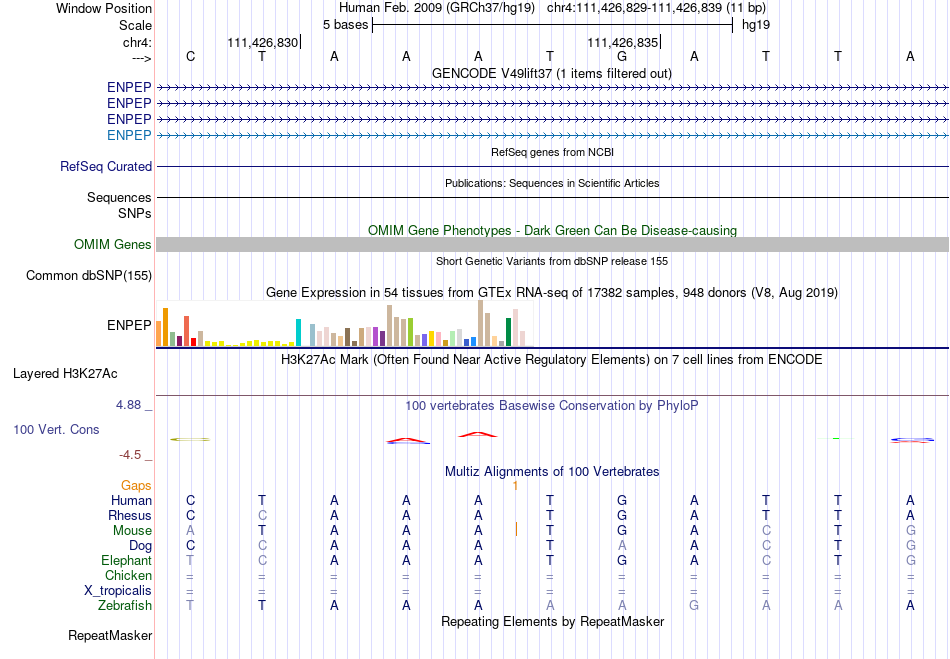This screenshot has width=950, height=659.
Task: Open the OMIM Gene Phenotypes track title
Action: (x=552, y=230)
